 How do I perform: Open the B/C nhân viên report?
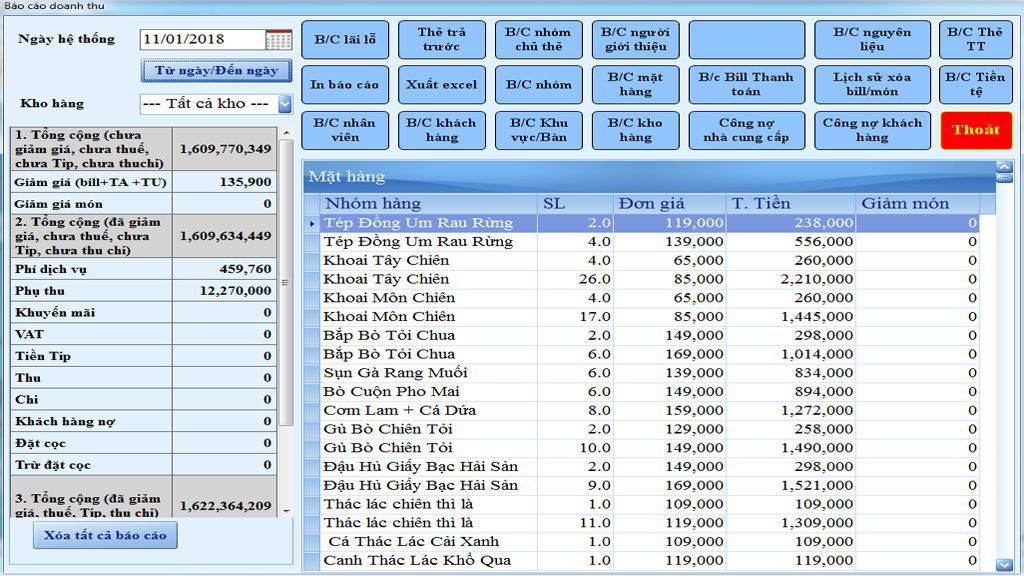tap(345, 131)
